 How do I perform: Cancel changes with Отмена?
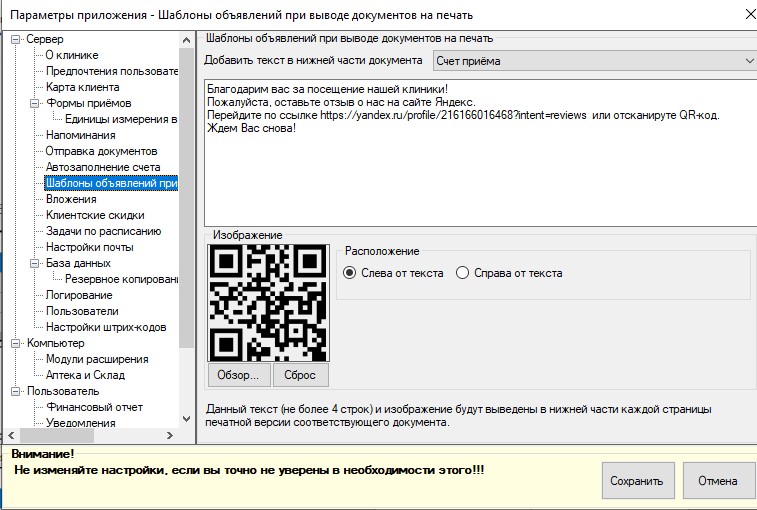[718, 481]
